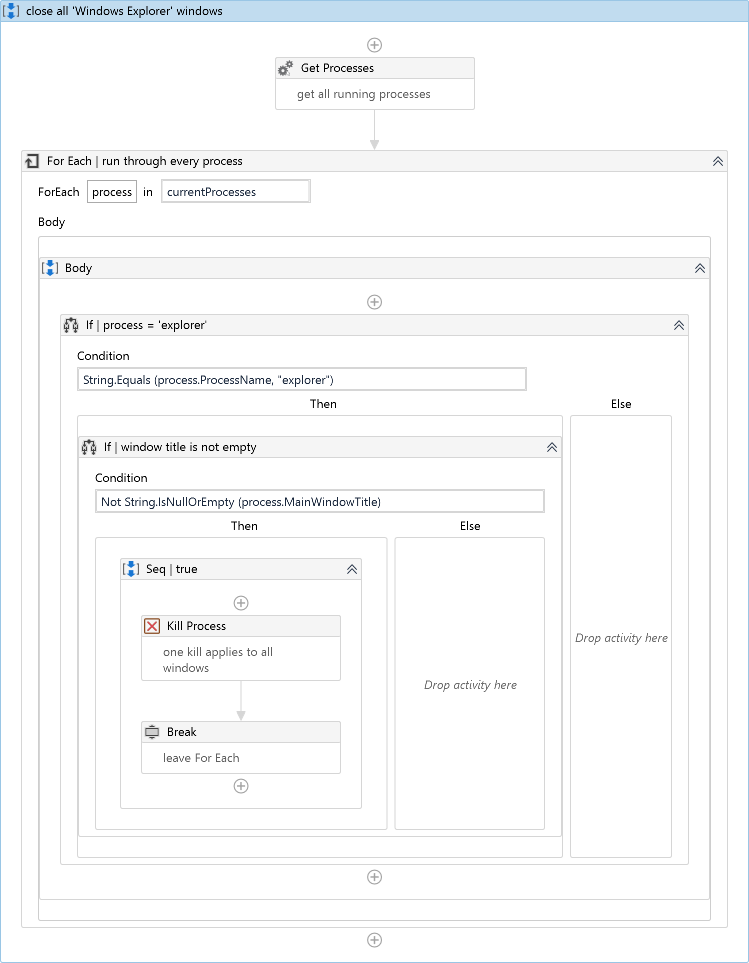
Task: Edit the currentProcesses collection field
Action: click(236, 192)
